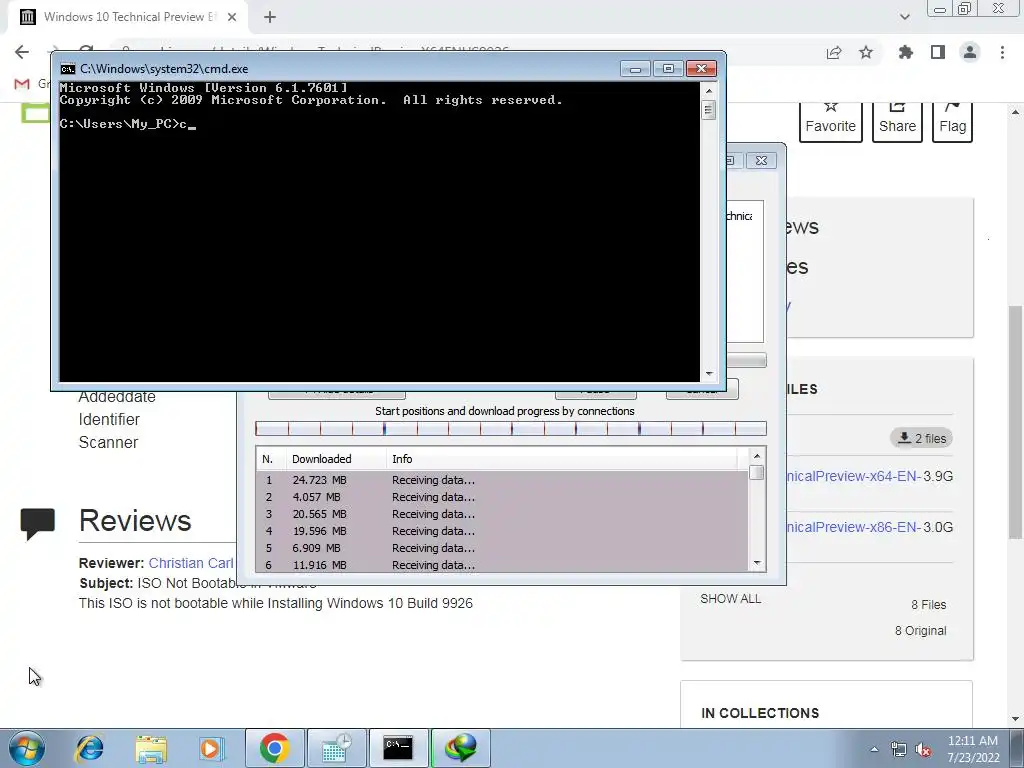Click the Gmail bookmark icon
Screen dimensions: 1024x768
click(x=22, y=84)
